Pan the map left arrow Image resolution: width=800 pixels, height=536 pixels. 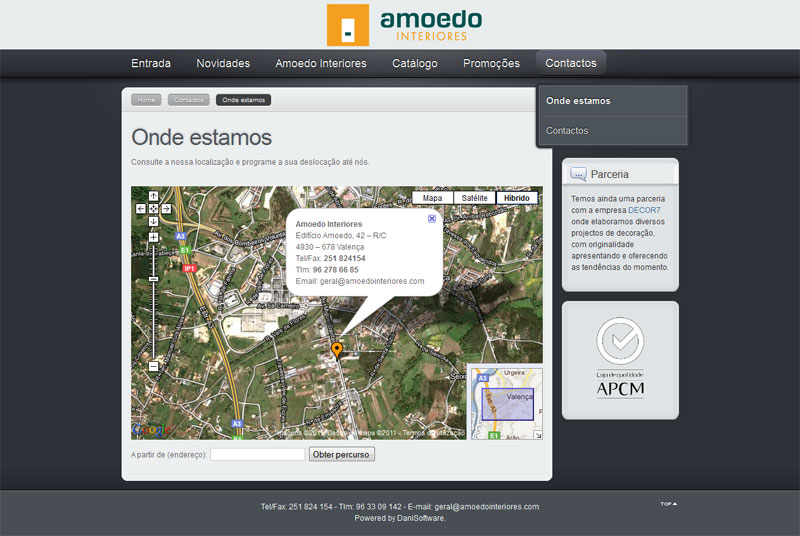(141, 209)
